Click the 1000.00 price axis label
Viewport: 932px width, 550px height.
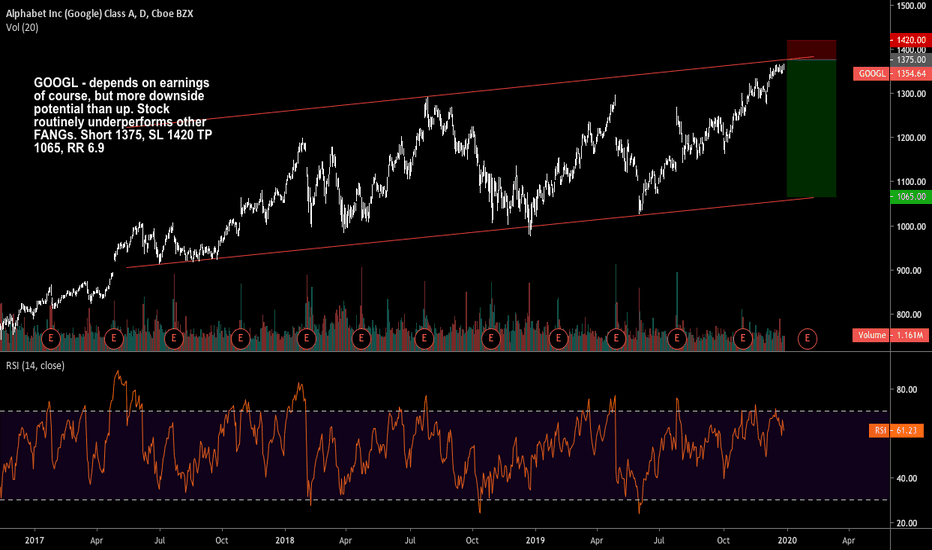[x=911, y=227]
